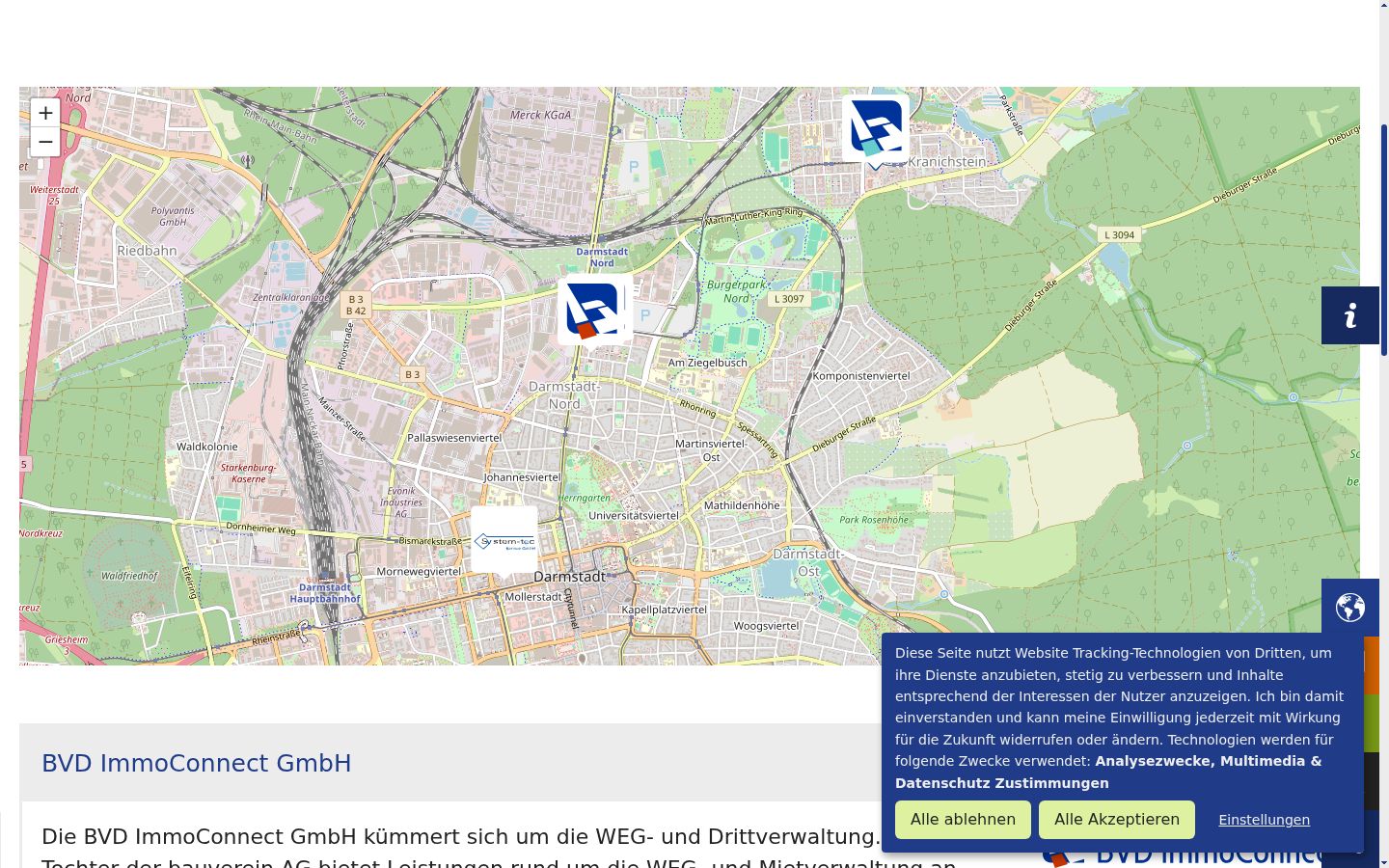Reject all tracking cookies
Image resolution: width=1389 pixels, height=868 pixels.
963,820
